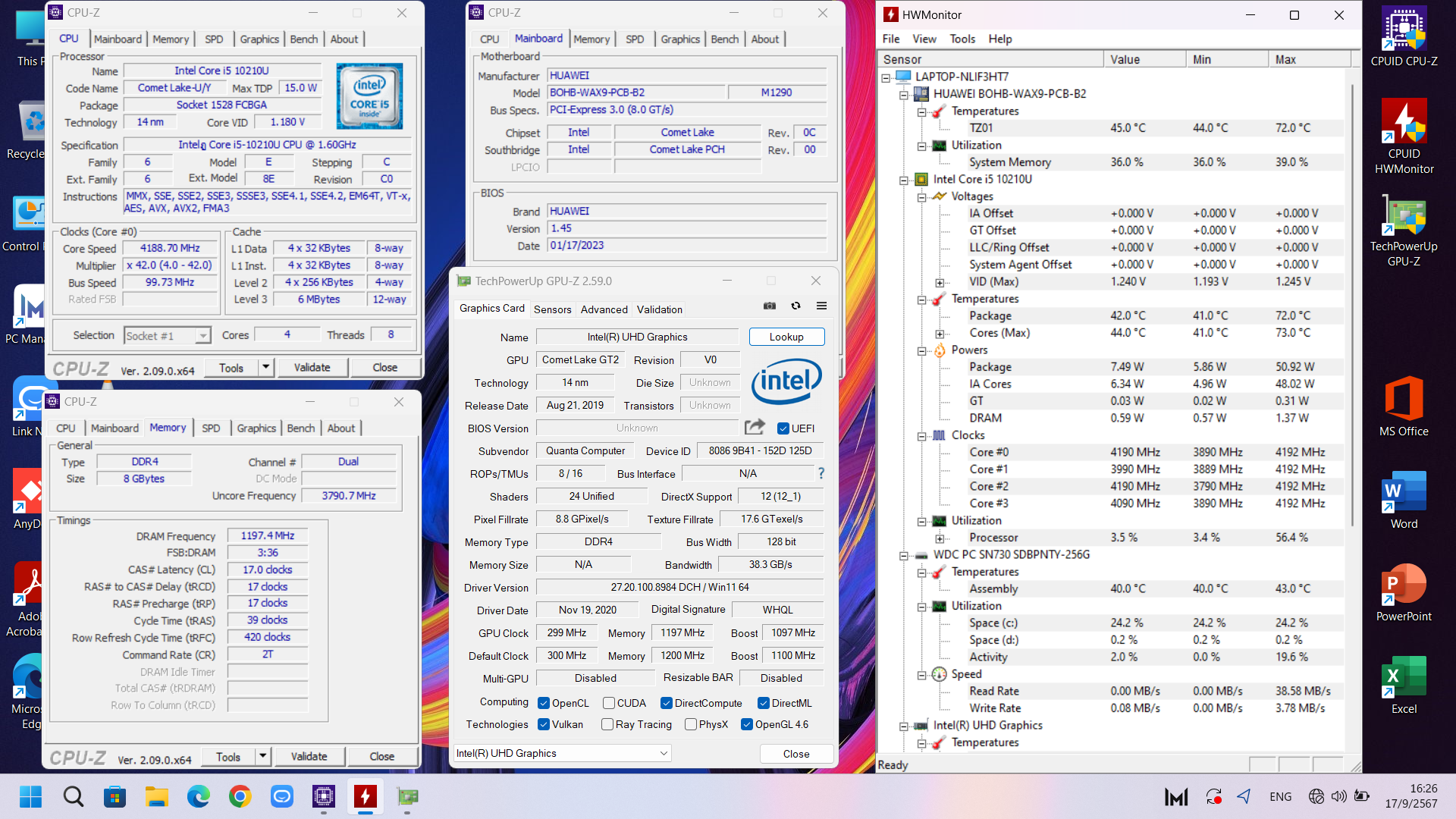Open the GPU-Z hamburger menu icon
The width and height of the screenshot is (1456, 819).
[821, 306]
